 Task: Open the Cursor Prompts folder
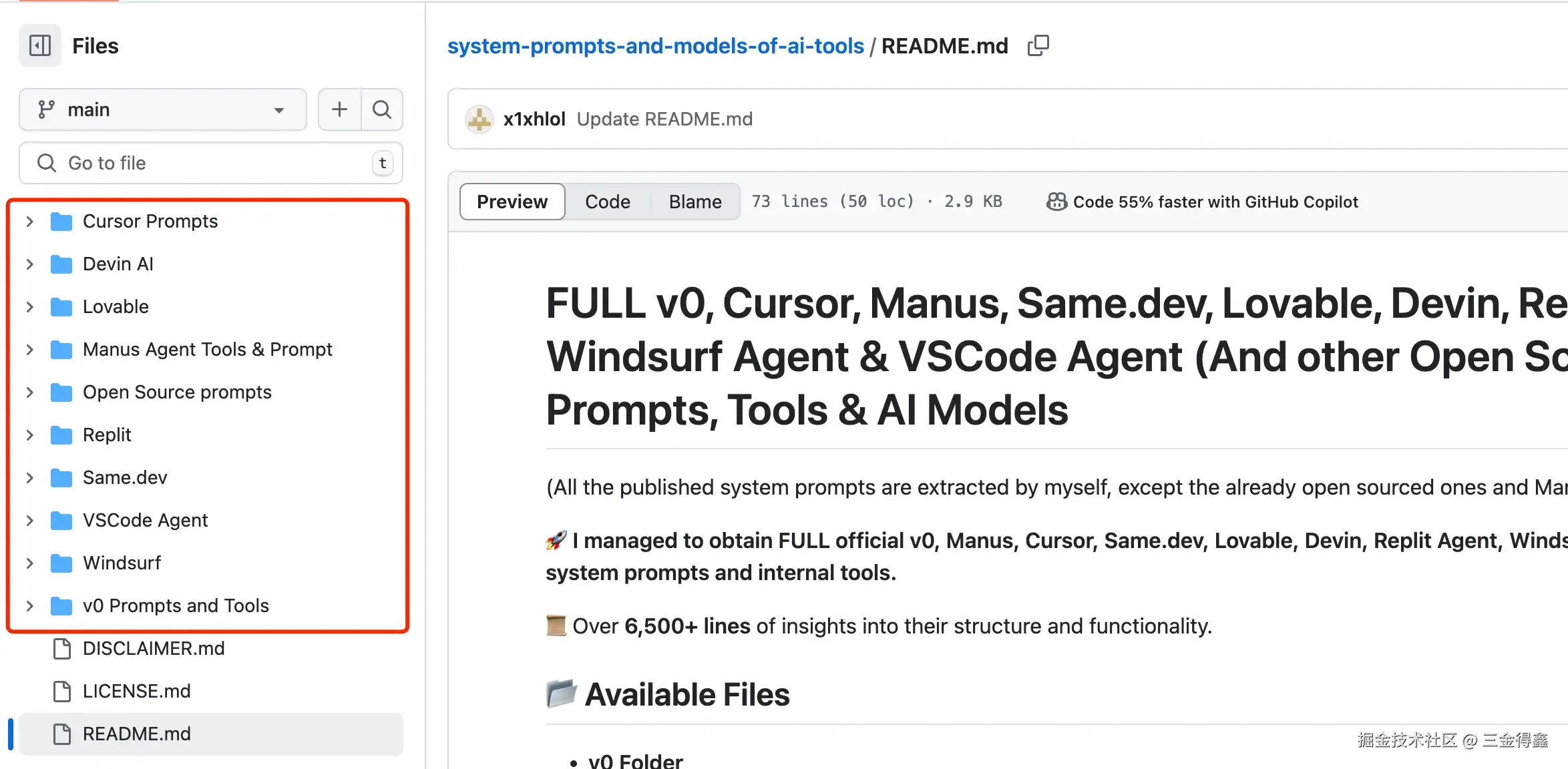[x=150, y=221]
